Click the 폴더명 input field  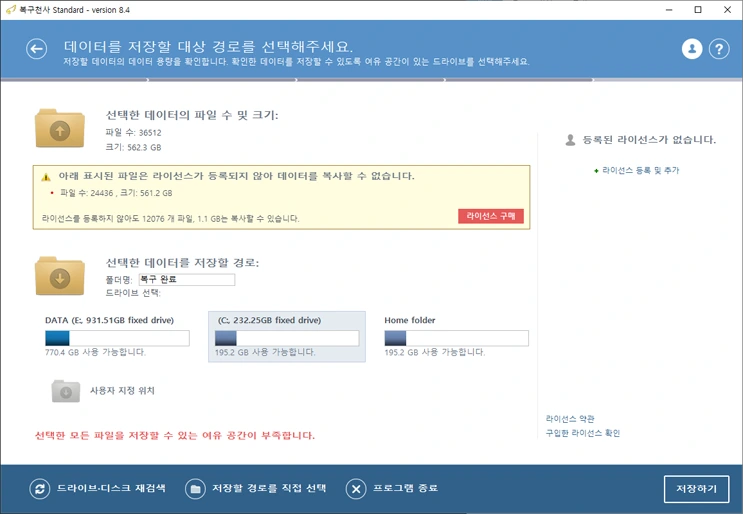tap(187, 280)
